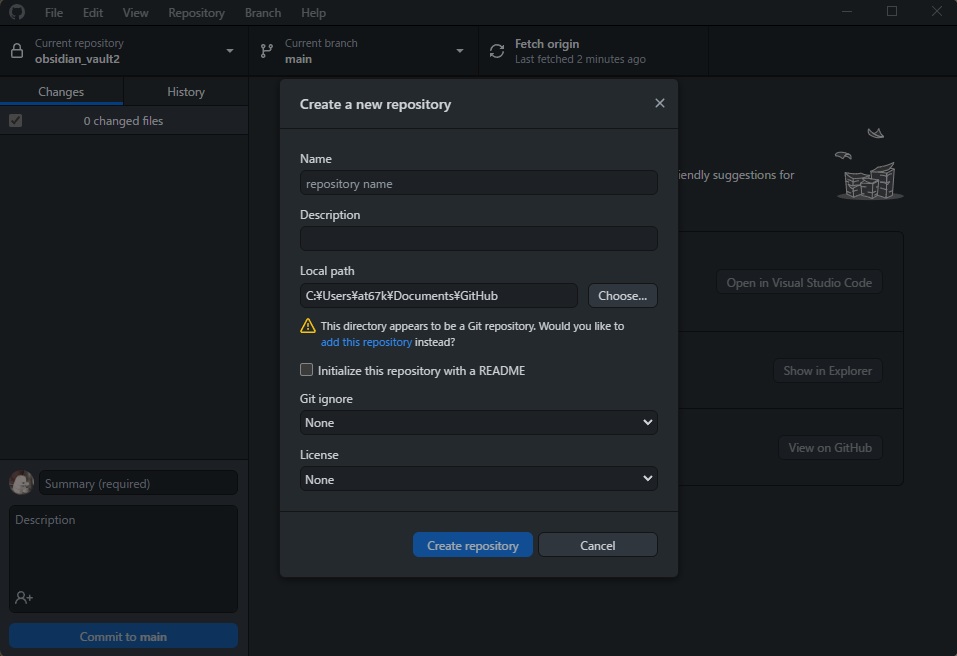Image resolution: width=957 pixels, height=656 pixels.
Task: Switch to the History tab
Action: point(185,90)
